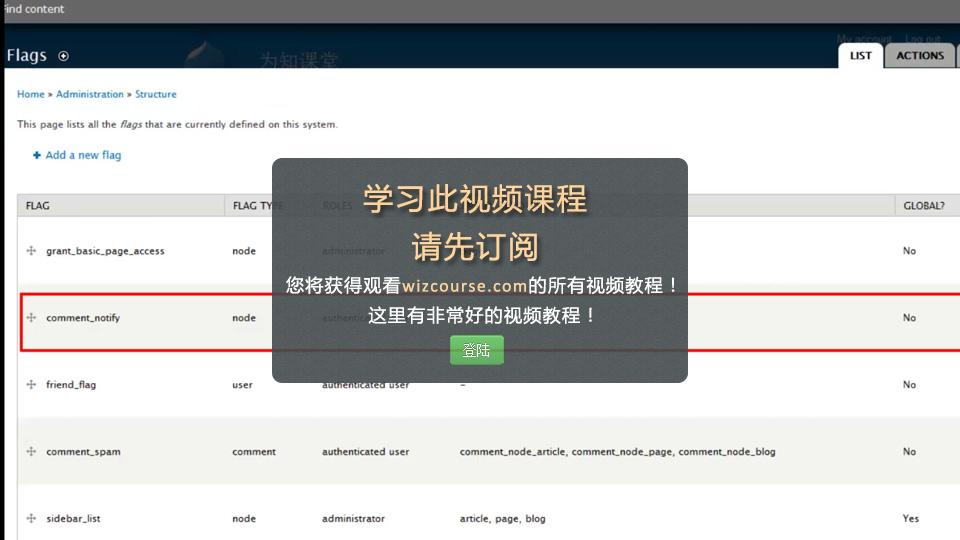
Task: Click 'administrator' role in sidebar_list row
Action: (x=353, y=519)
